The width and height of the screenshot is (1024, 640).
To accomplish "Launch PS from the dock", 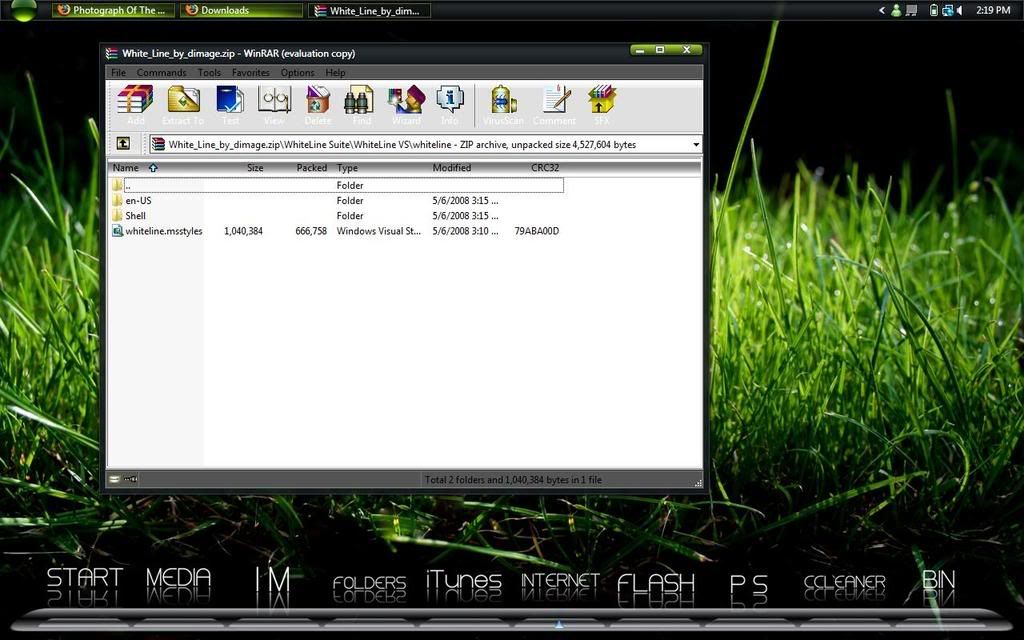I will (748, 584).
